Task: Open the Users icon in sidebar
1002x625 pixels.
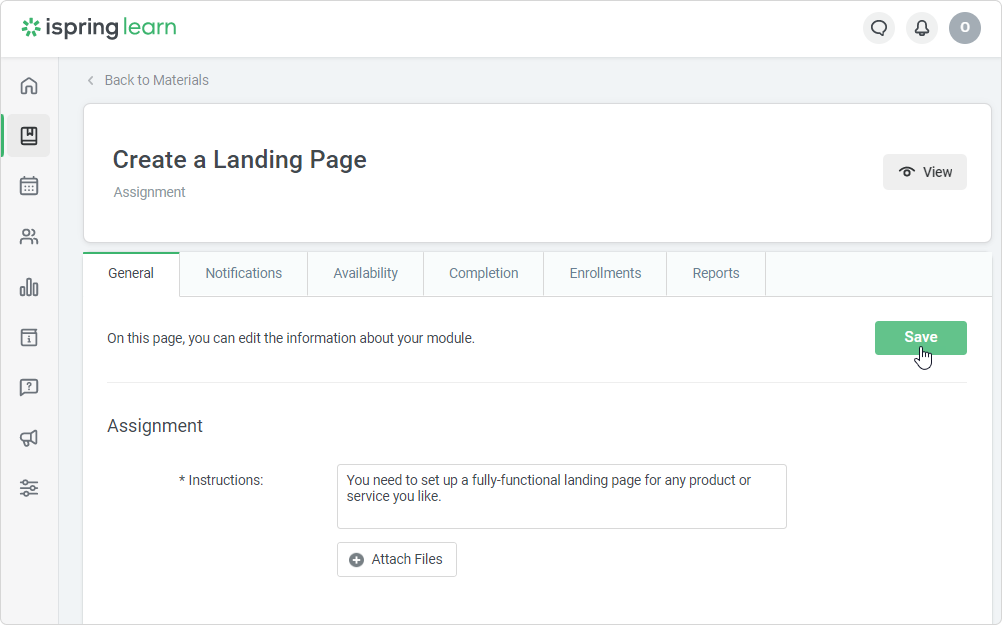Action: (29, 237)
